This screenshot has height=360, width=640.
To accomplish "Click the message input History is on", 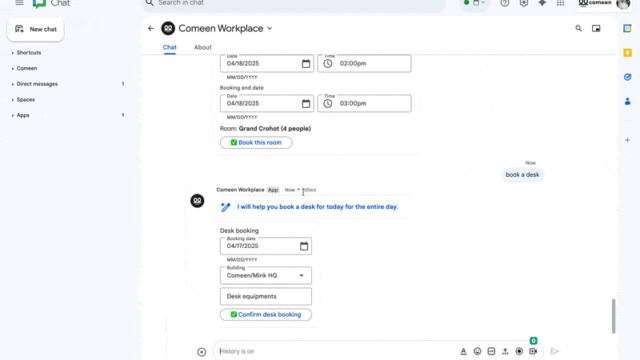I will 337,351.
